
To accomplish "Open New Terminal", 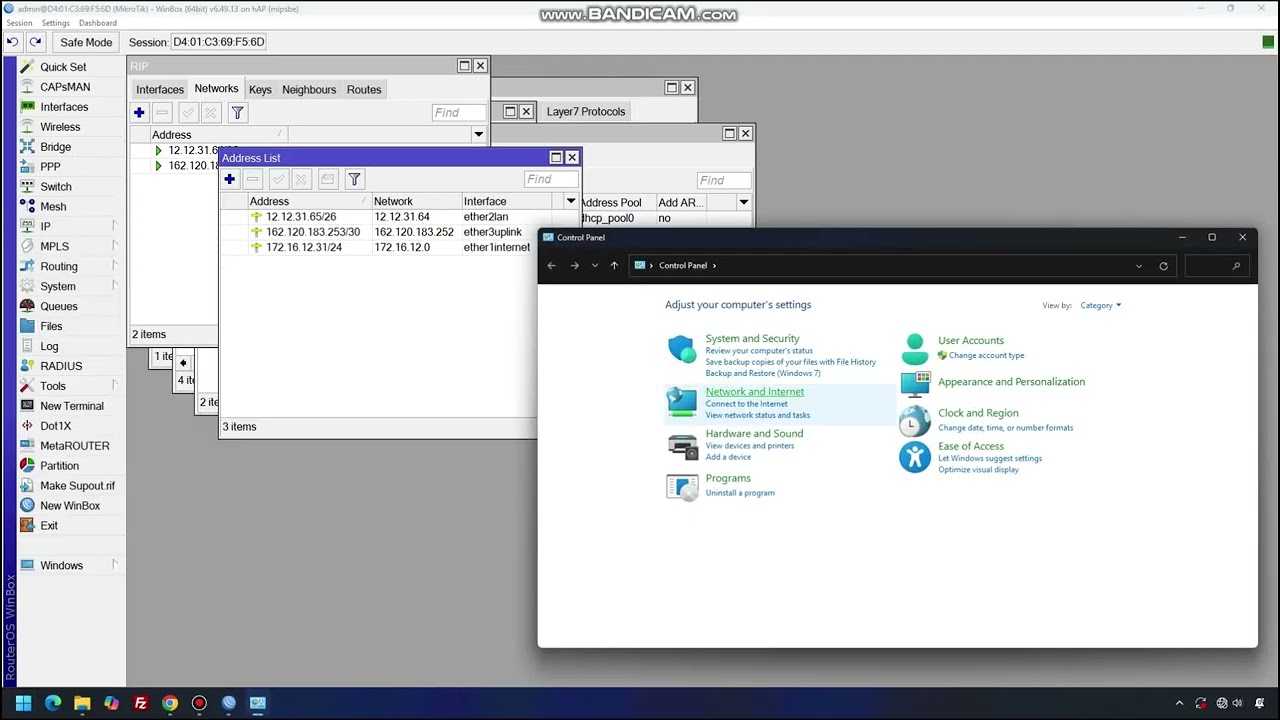I will click(x=72, y=406).
